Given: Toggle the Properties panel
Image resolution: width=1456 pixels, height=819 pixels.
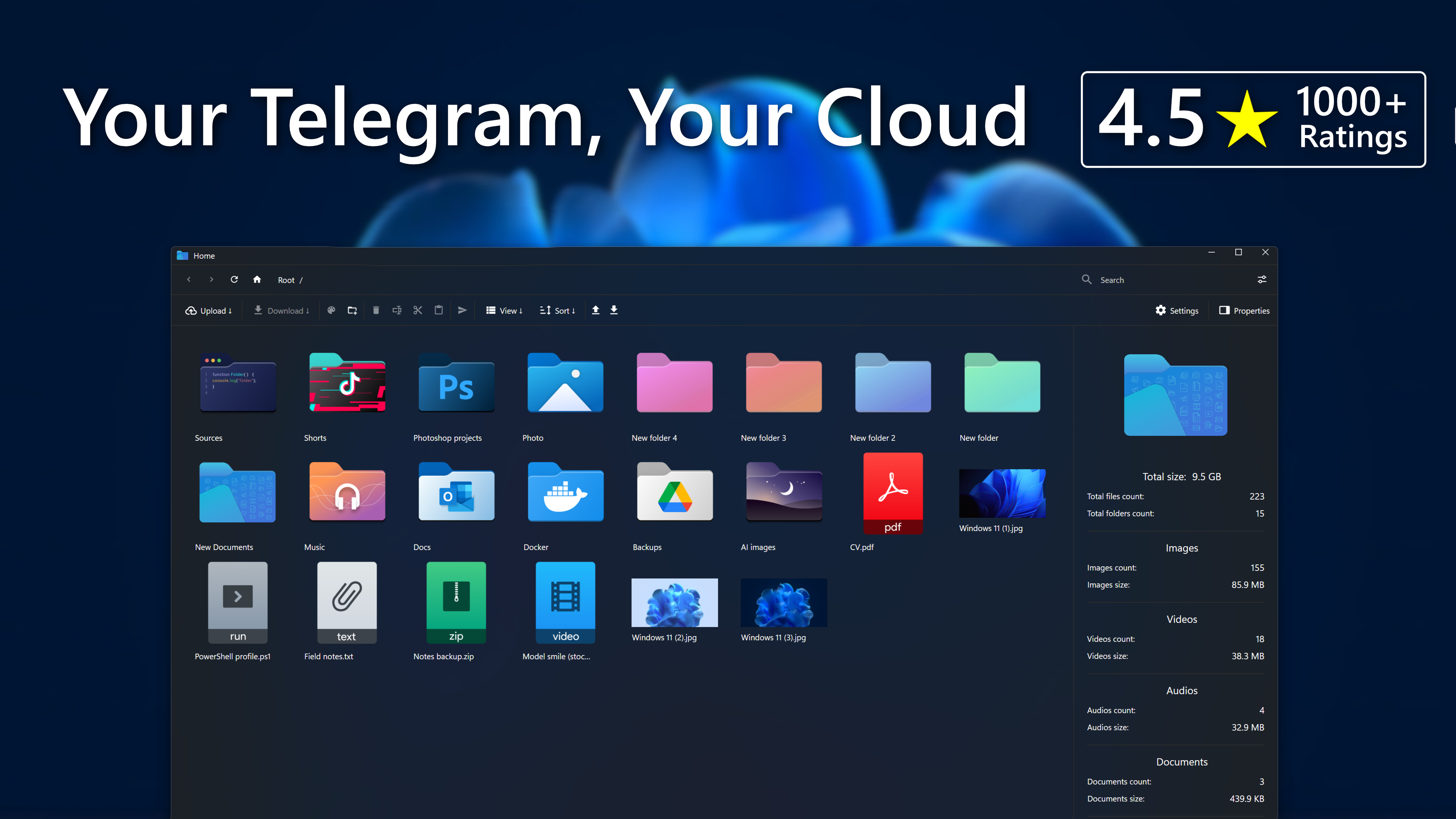Looking at the screenshot, I should click(1245, 310).
